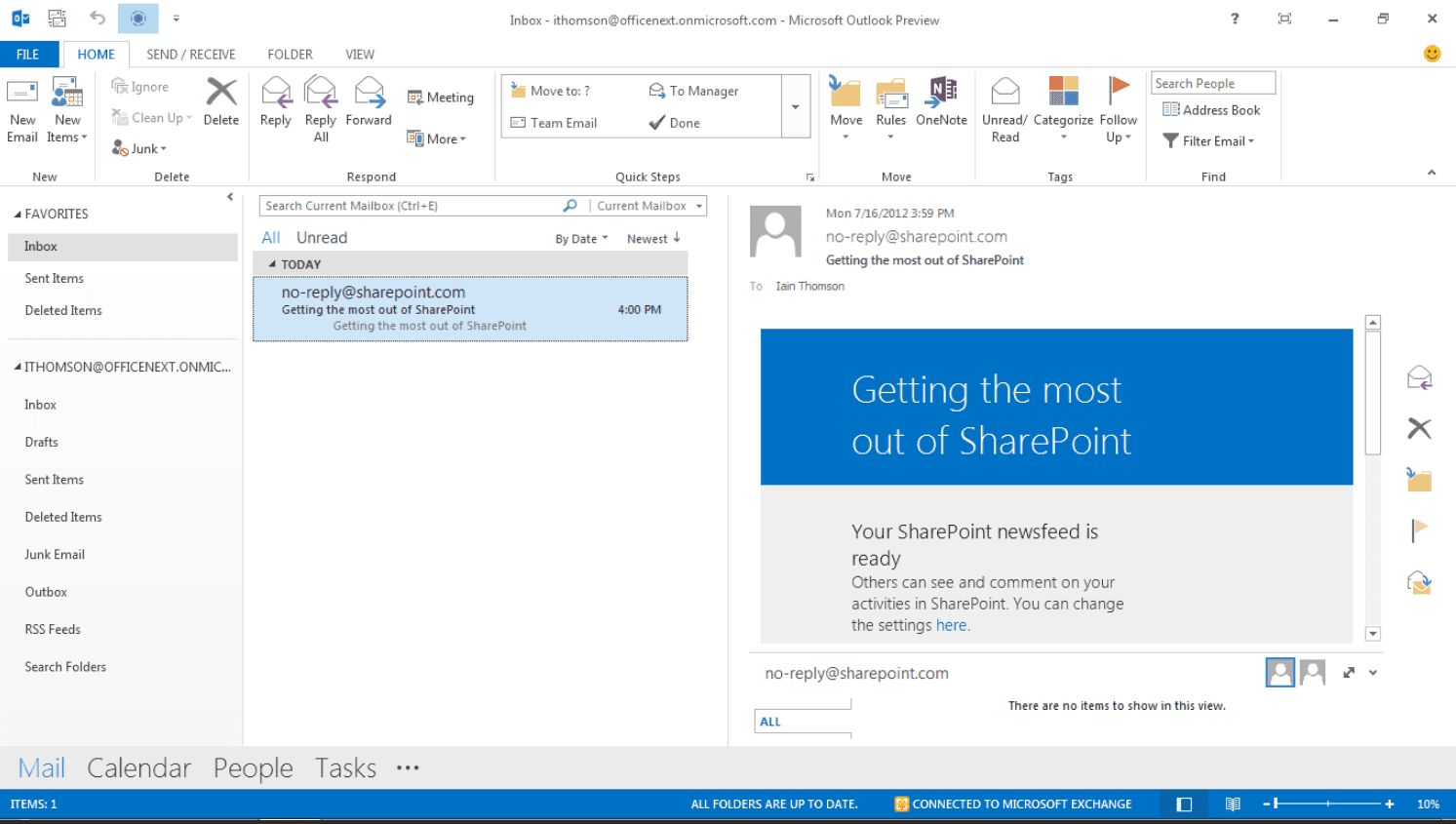Open the Address Book

[1211, 110]
